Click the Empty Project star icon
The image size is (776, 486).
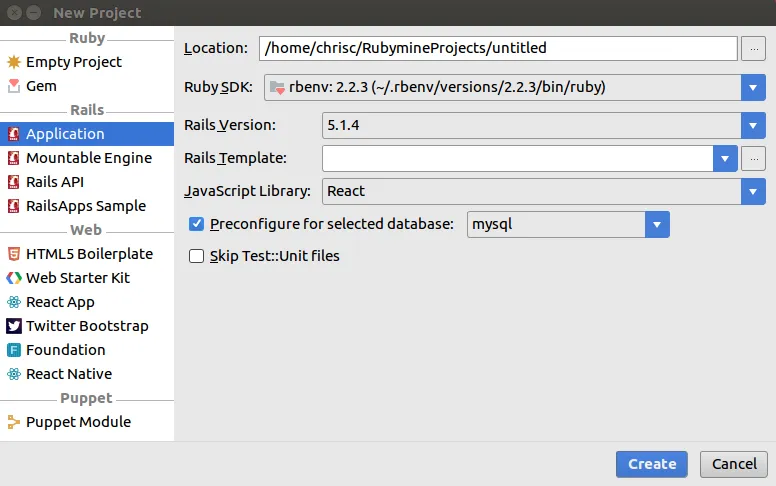click(14, 62)
